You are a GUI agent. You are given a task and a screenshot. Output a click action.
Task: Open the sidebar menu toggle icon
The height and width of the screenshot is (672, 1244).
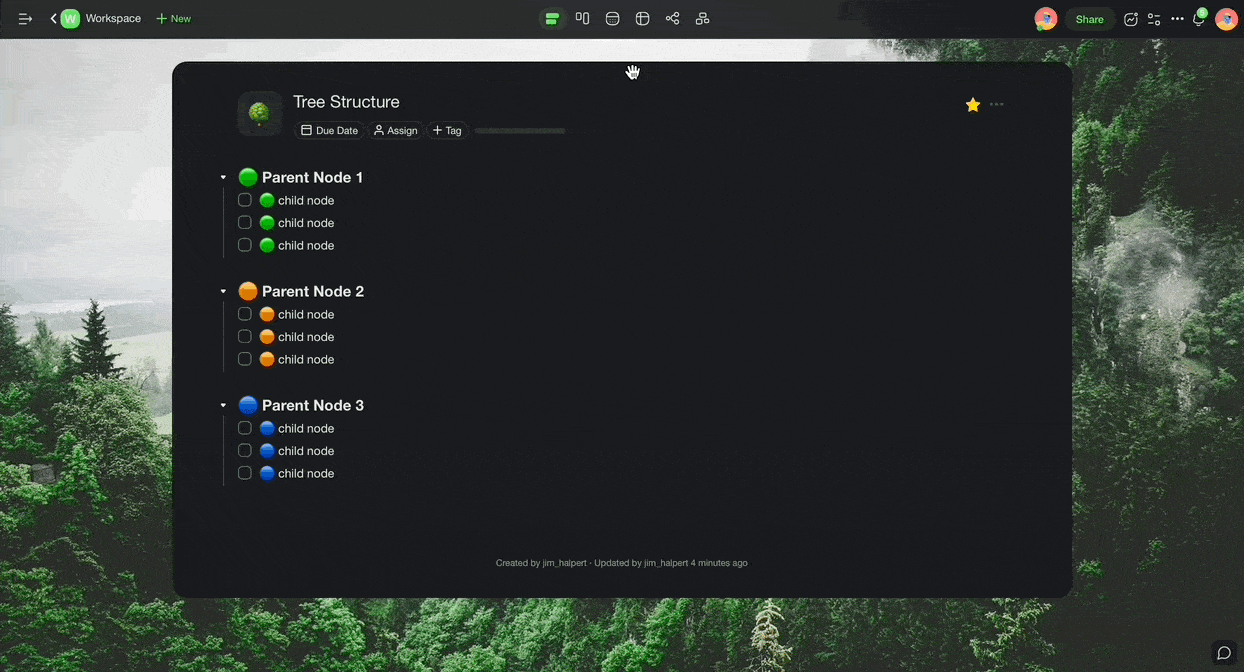(x=25, y=19)
